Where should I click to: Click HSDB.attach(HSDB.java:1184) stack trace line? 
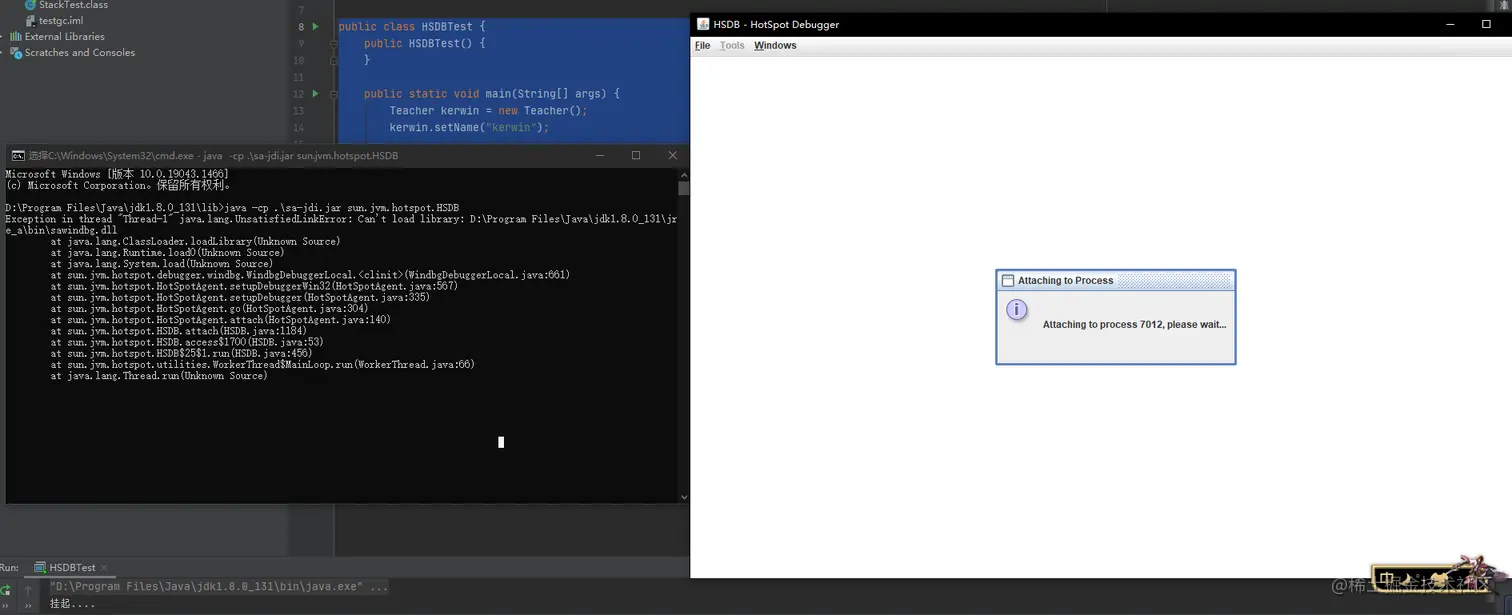179,331
